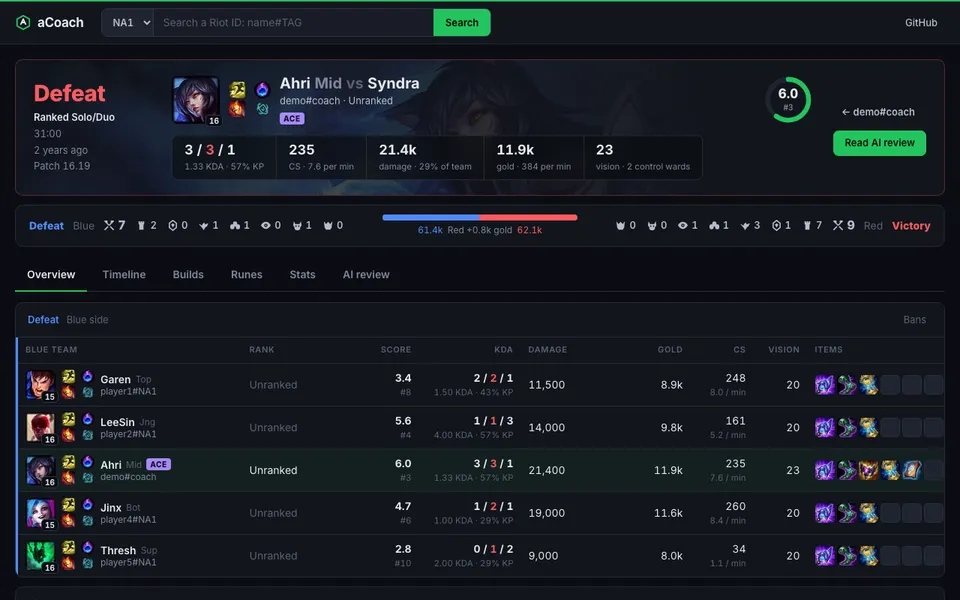This screenshot has width=960, height=600.
Task: Click the ACE badge under demo#coach
Action: (292, 119)
